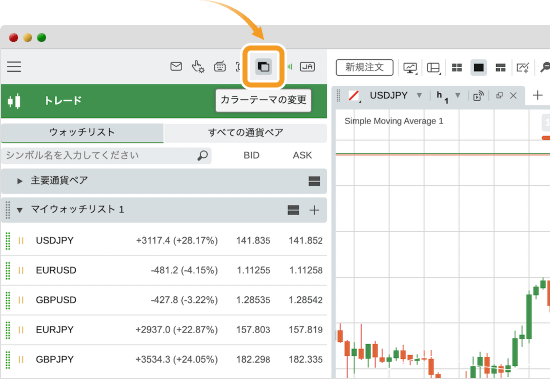The image size is (550, 379).
Task: Click EURJPY bid price 157.803
Action: pyautogui.click(x=253, y=330)
